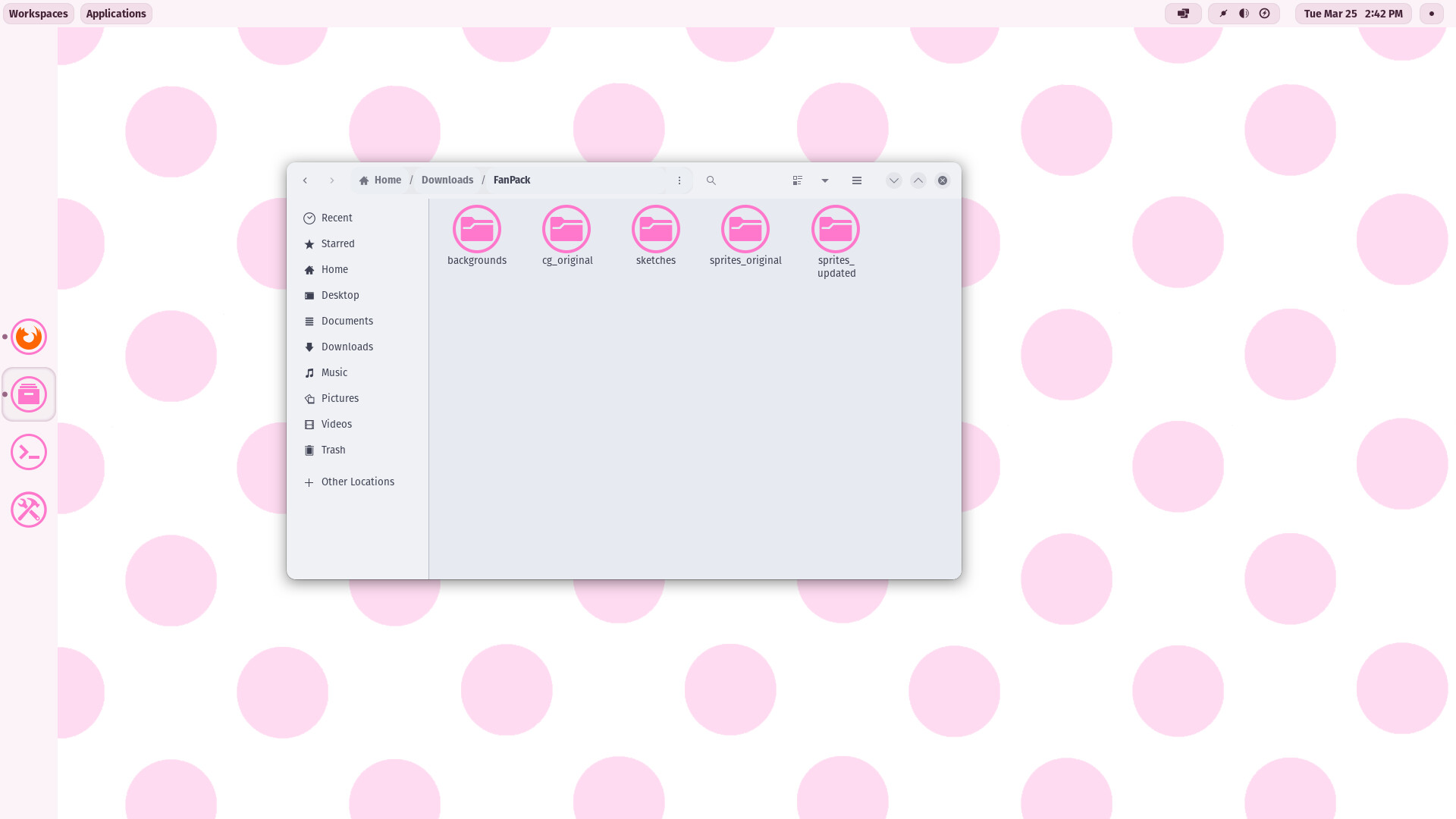This screenshot has height=819, width=1456.
Task: Click the system status area showing volume
Action: (x=1243, y=13)
